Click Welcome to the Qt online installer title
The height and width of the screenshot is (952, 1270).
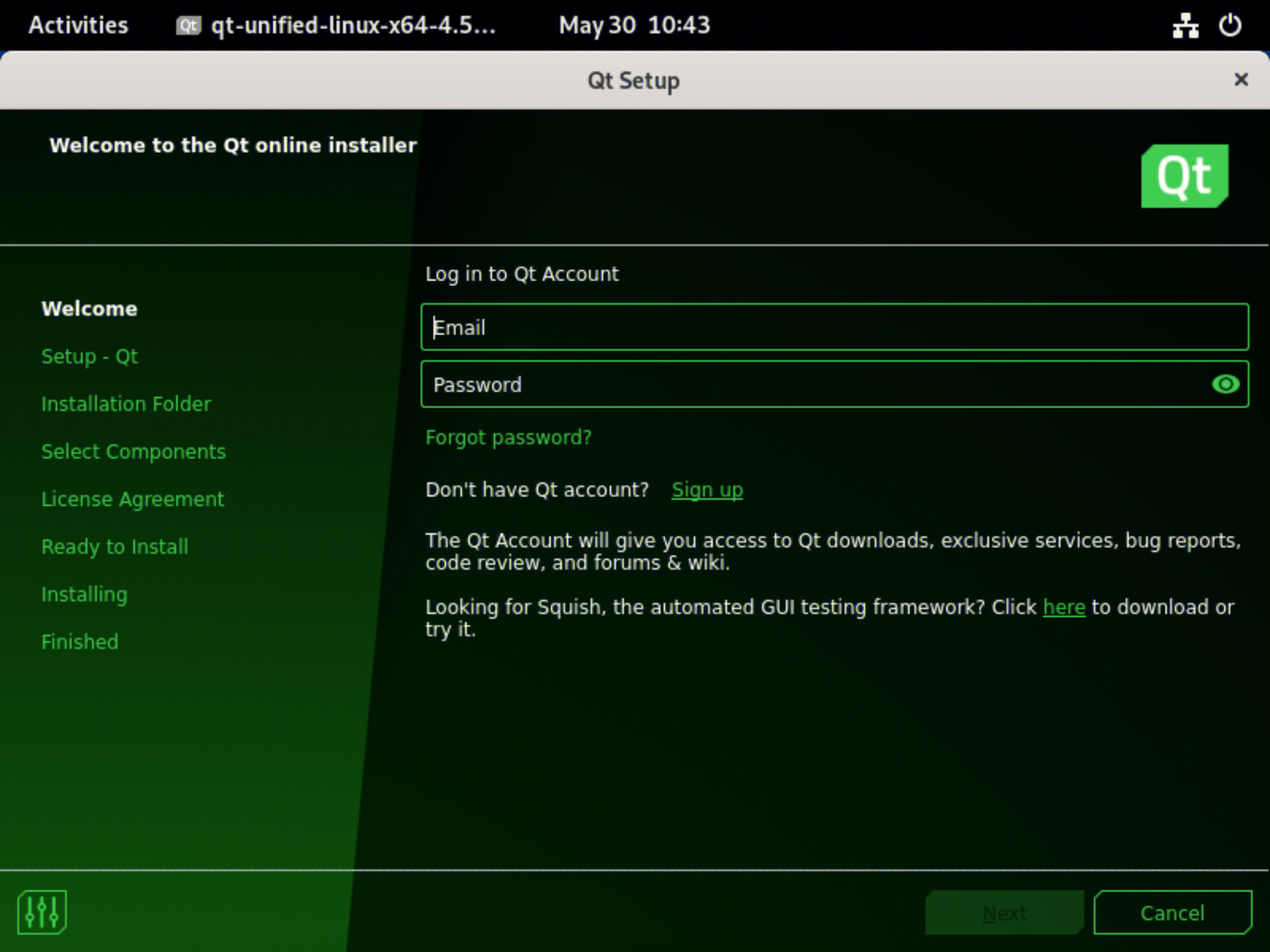(233, 146)
